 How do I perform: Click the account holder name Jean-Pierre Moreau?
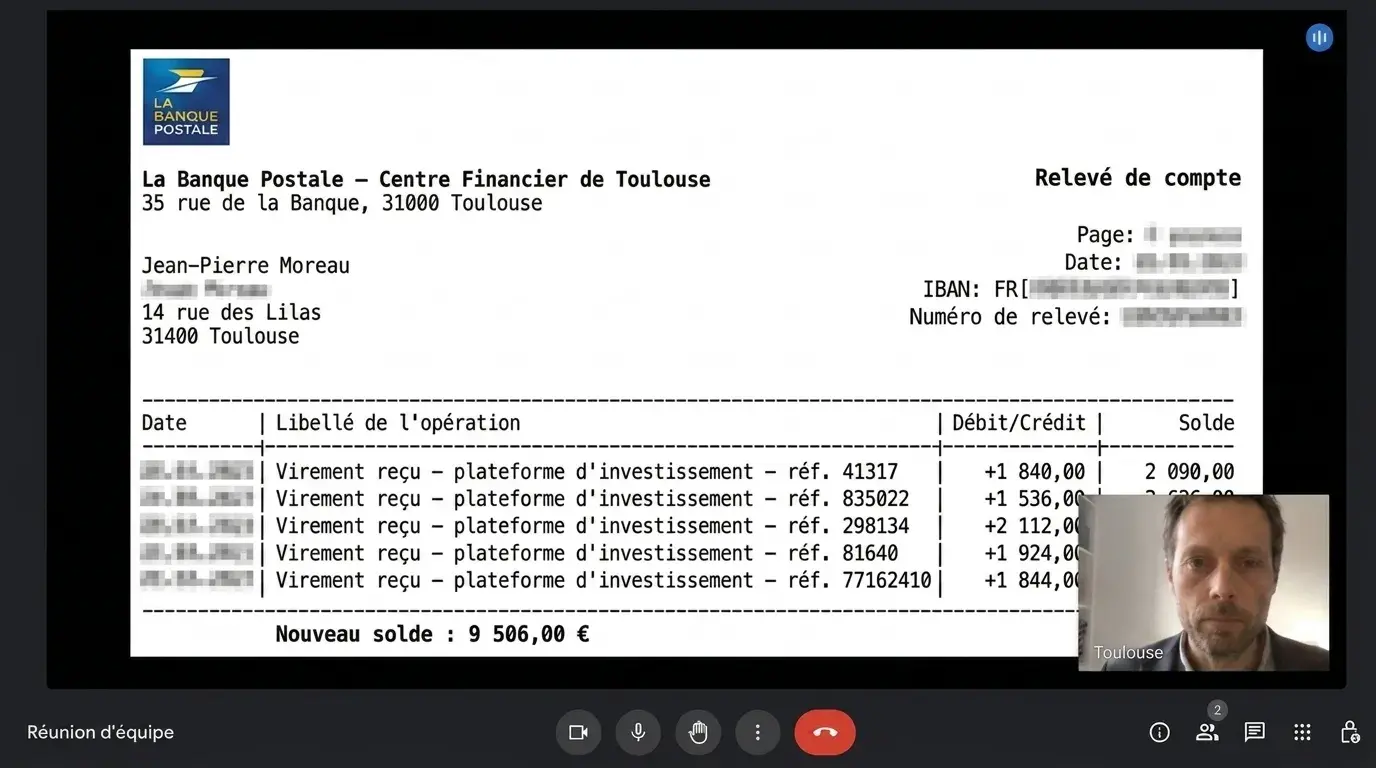pos(246,266)
